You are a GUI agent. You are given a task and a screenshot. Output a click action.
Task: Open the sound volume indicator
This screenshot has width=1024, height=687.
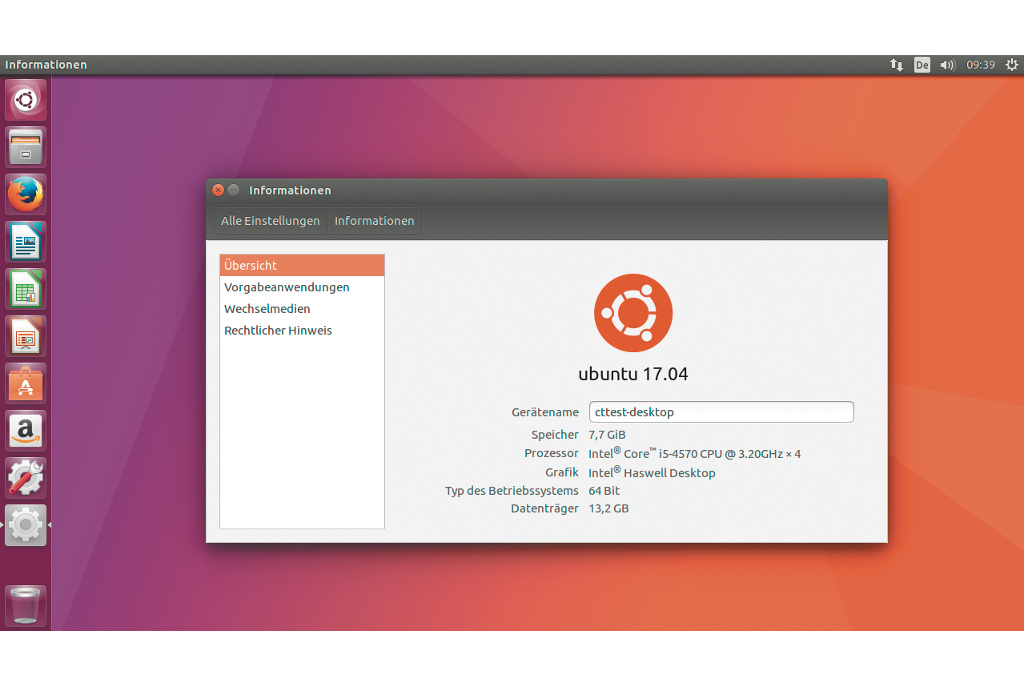(948, 65)
